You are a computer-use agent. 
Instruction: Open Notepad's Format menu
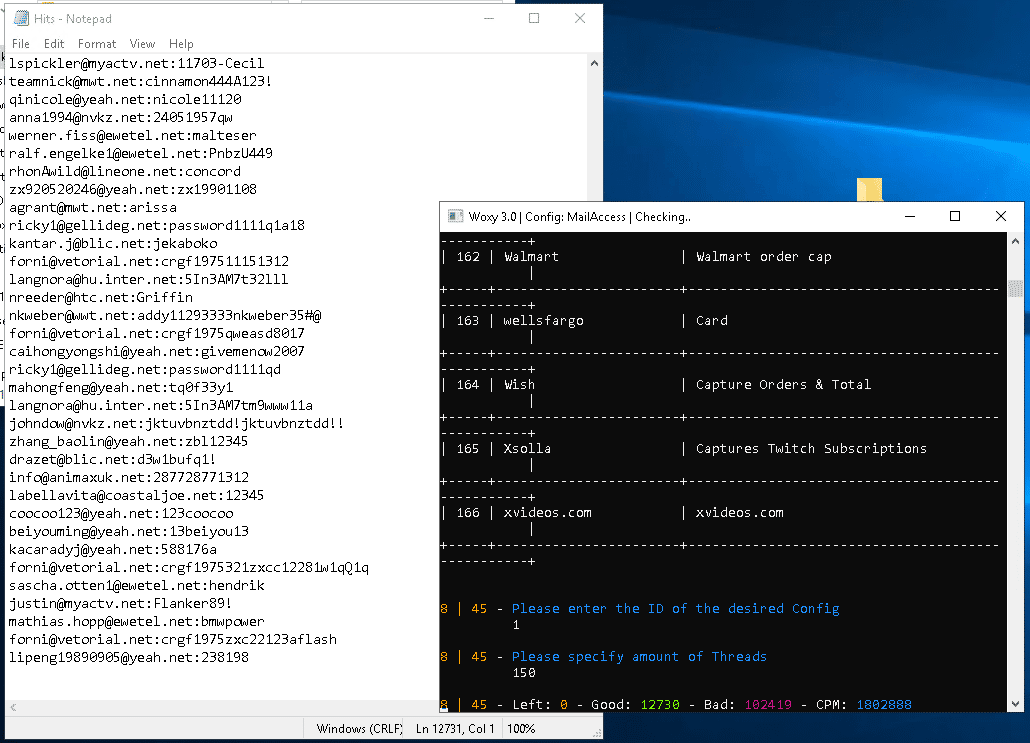click(x=97, y=44)
